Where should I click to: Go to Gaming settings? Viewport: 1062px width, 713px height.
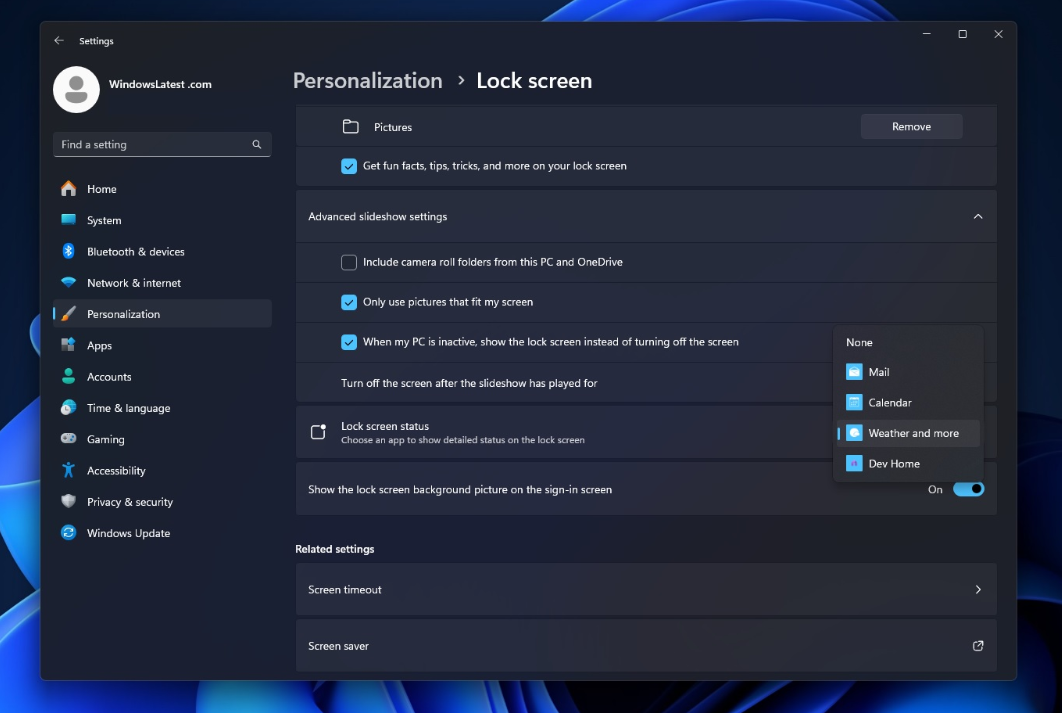[163, 439]
